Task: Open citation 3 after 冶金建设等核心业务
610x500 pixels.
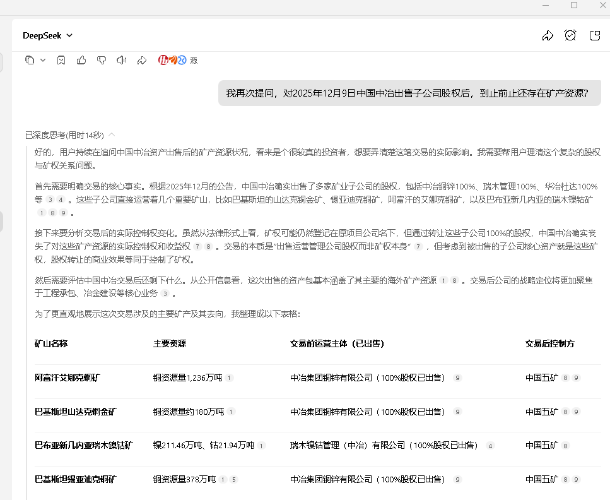Action: point(165,293)
